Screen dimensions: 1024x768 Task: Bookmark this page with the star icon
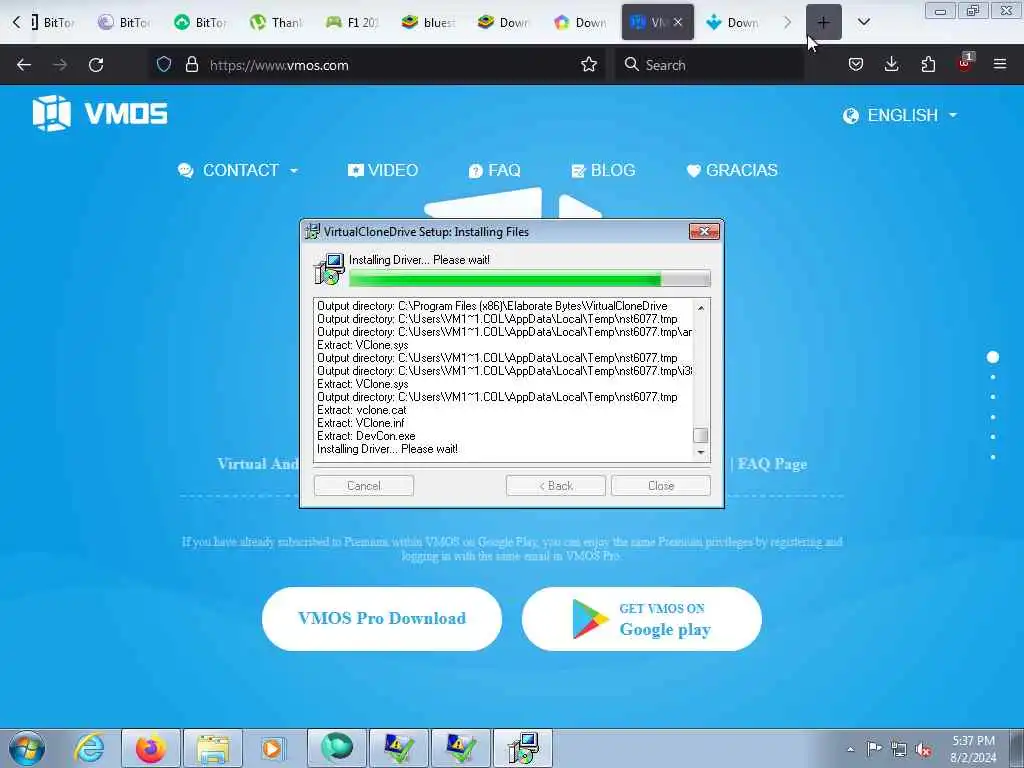tap(589, 64)
